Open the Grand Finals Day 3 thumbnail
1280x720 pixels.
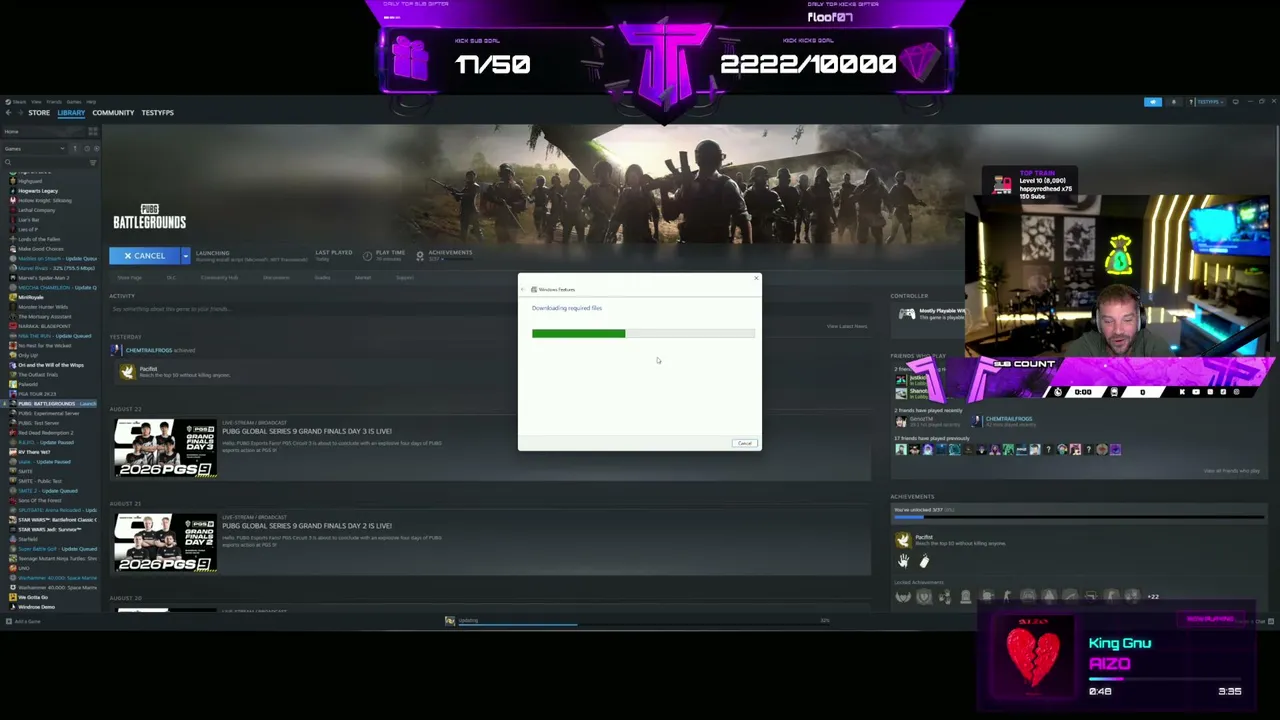click(165, 448)
